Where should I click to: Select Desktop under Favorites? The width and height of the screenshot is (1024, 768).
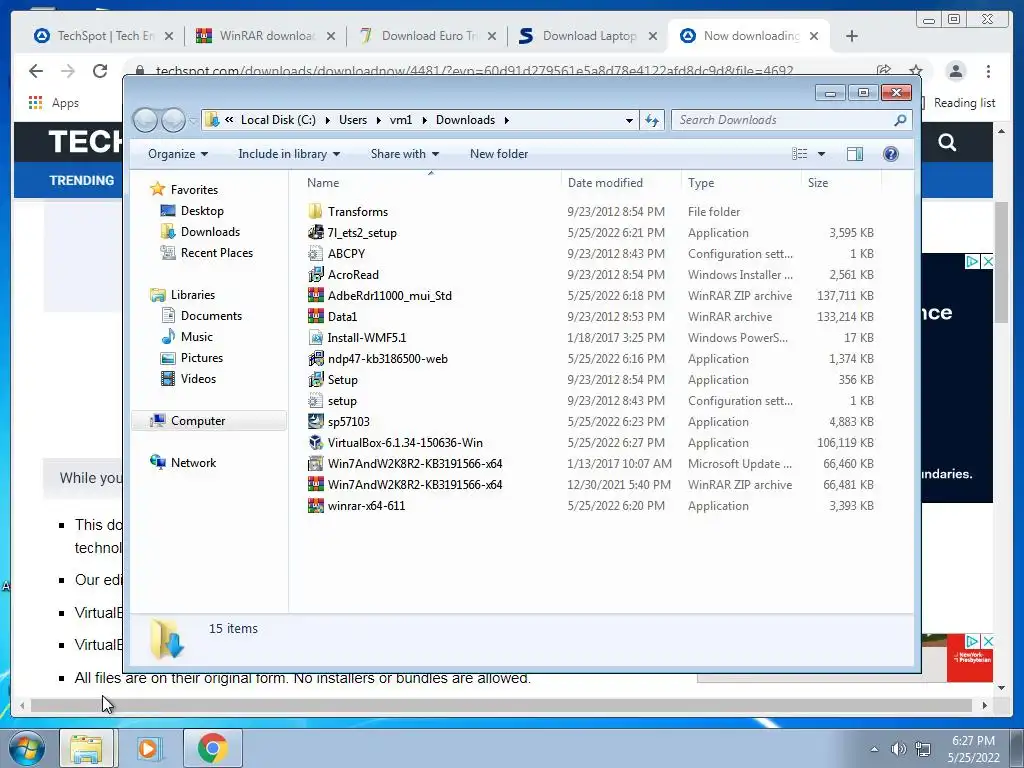click(202, 210)
